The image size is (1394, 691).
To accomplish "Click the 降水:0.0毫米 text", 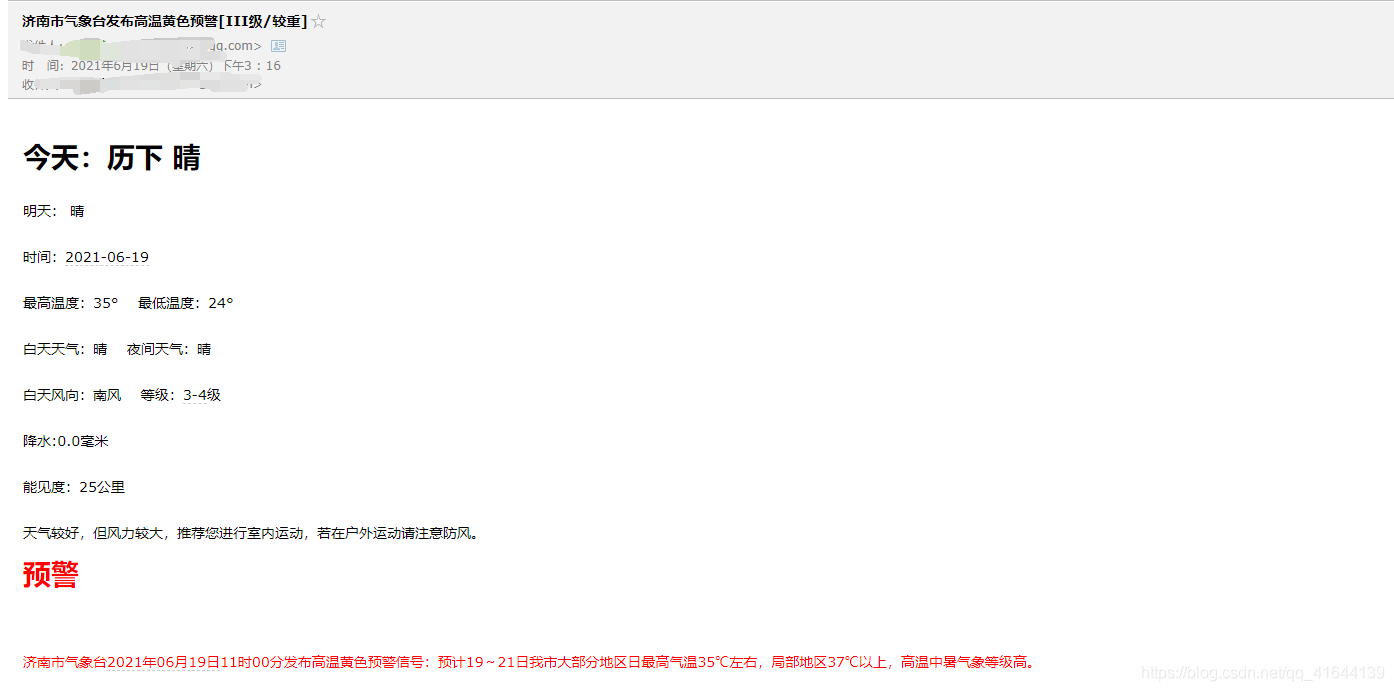I will (65, 440).
